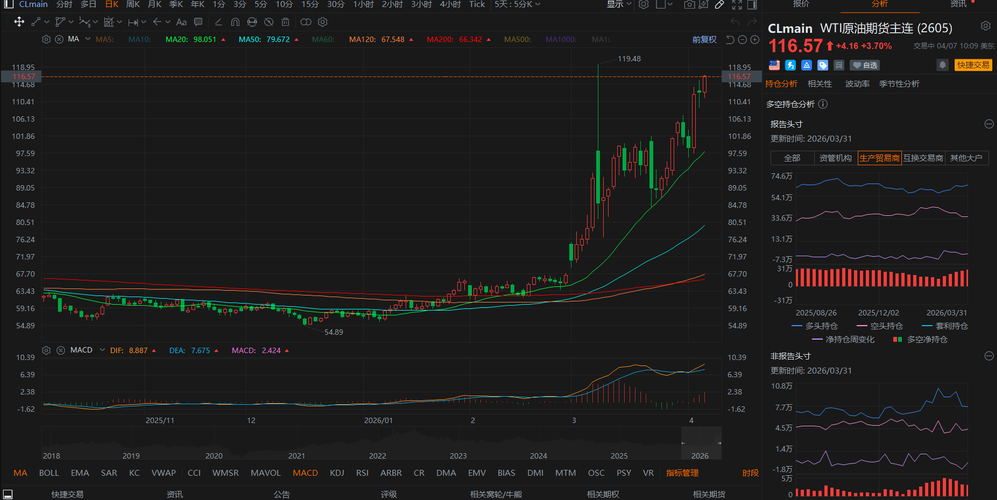
Task: Filter positions by 互换交易商
Action: 923,158
